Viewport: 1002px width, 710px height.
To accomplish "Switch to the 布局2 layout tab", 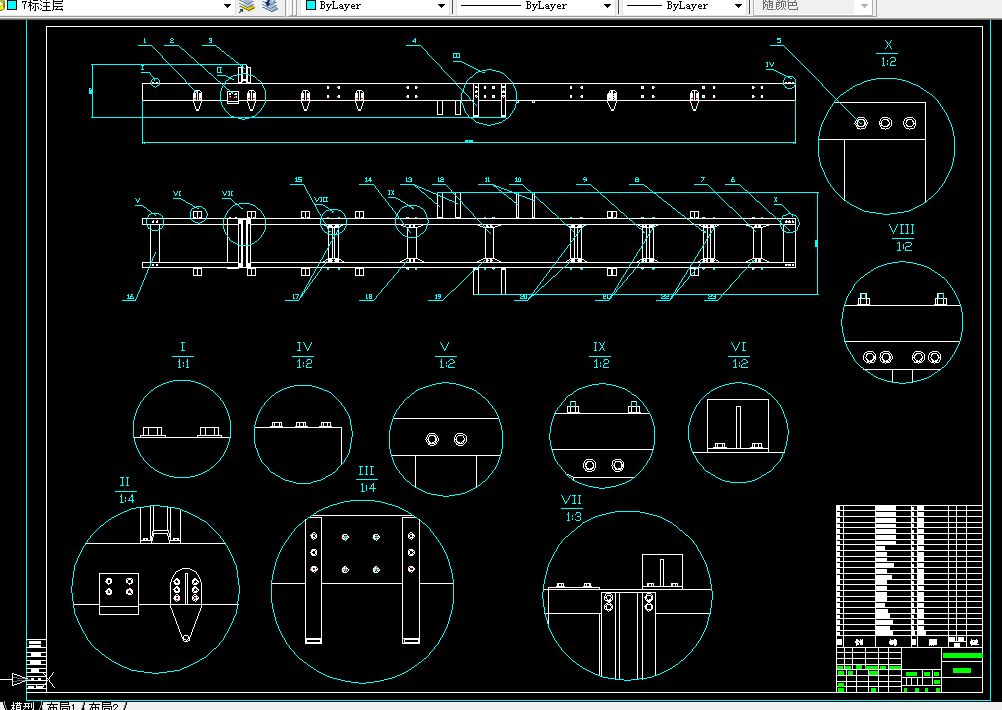I will pos(104,706).
